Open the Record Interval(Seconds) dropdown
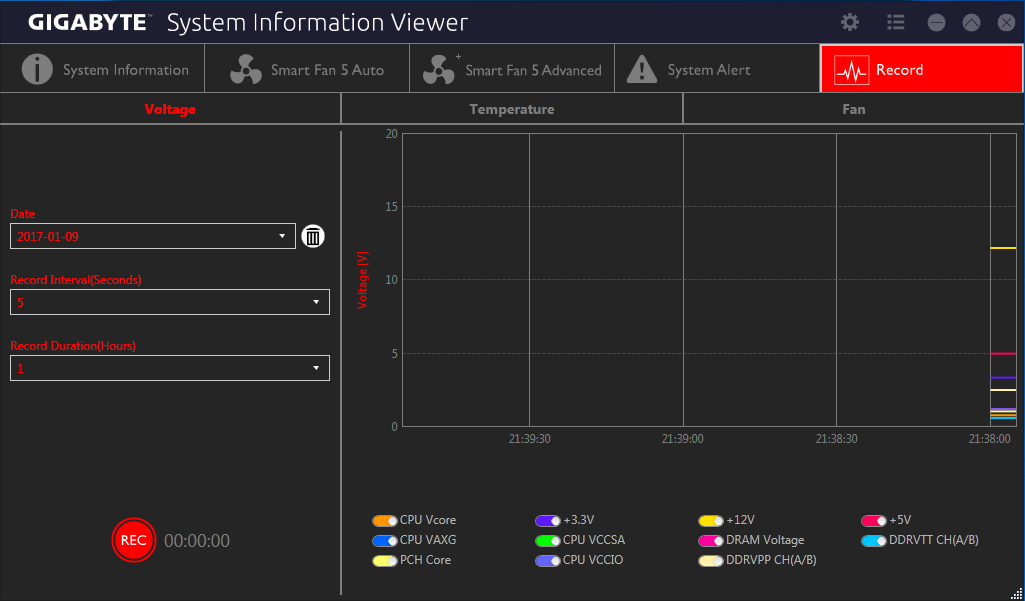Image resolution: width=1025 pixels, height=601 pixels. [x=170, y=302]
